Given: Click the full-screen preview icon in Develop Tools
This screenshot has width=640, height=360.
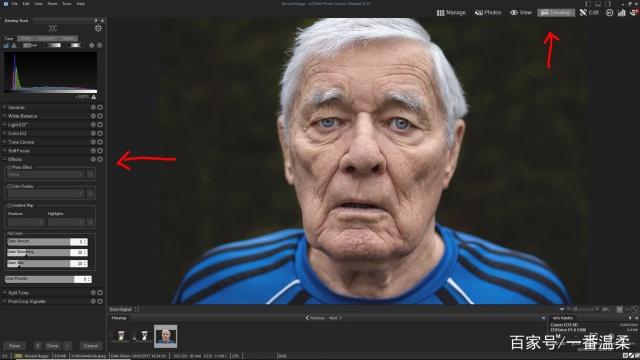Looking at the screenshot, I should 53,28.
